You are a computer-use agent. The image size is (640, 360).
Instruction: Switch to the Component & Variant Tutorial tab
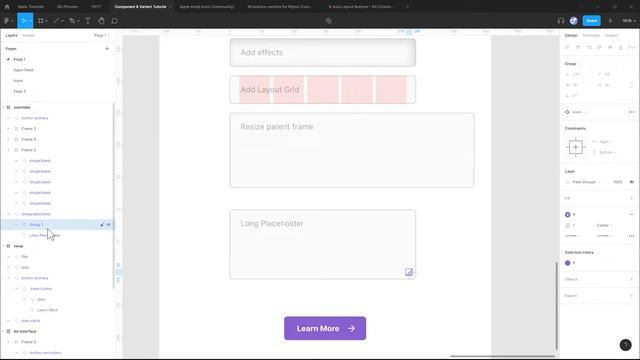(x=140, y=7)
